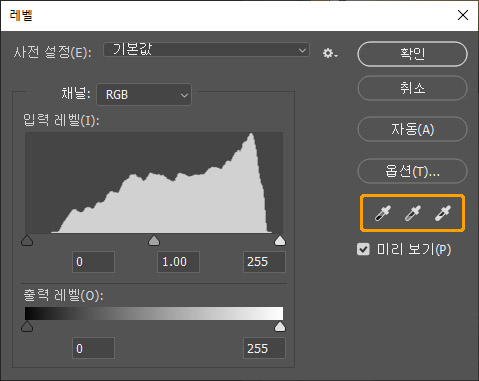Open the 채널 RGB channel dropdown
The width and height of the screenshot is (479, 381).
click(144, 95)
